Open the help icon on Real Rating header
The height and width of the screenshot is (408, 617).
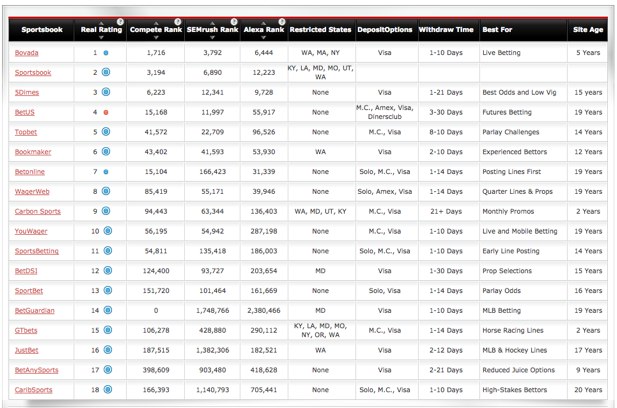pos(120,22)
